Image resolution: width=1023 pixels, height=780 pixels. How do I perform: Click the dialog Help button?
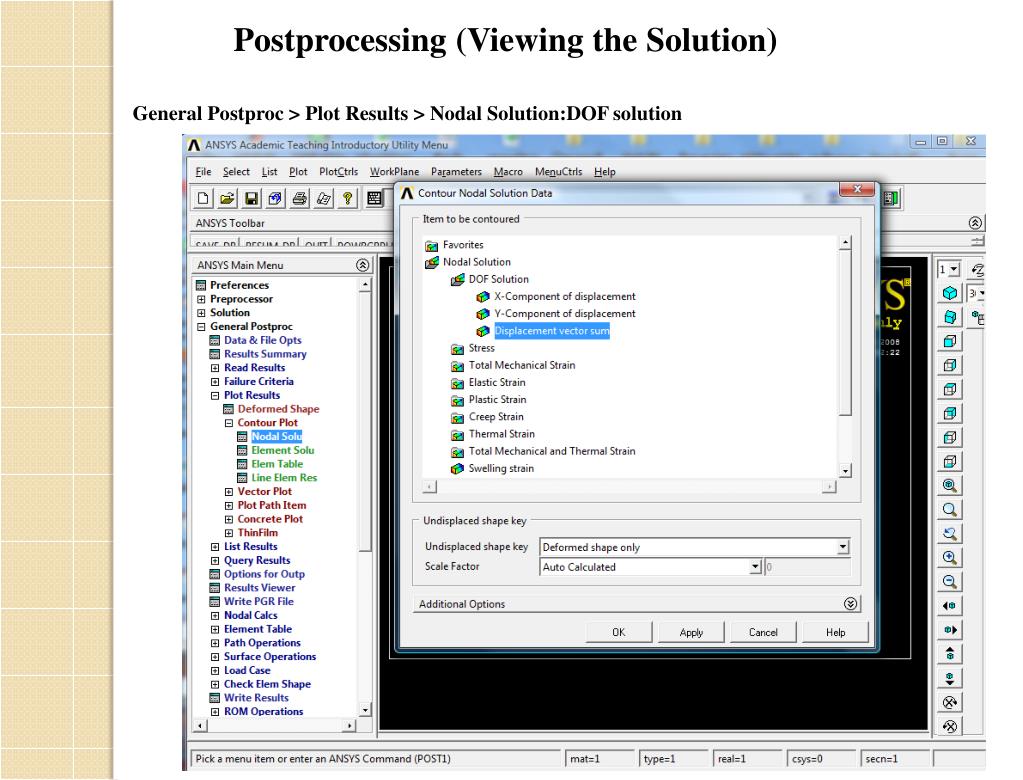835,632
